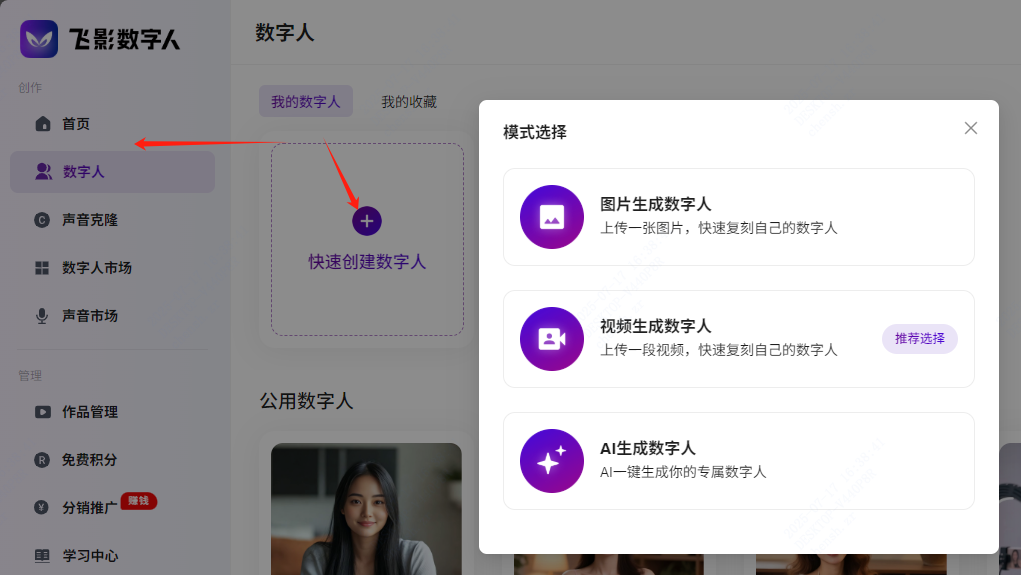Click 上传一张图片，快速复刻自己的数字人 description
1021x575 pixels.
pyautogui.click(x=718, y=228)
